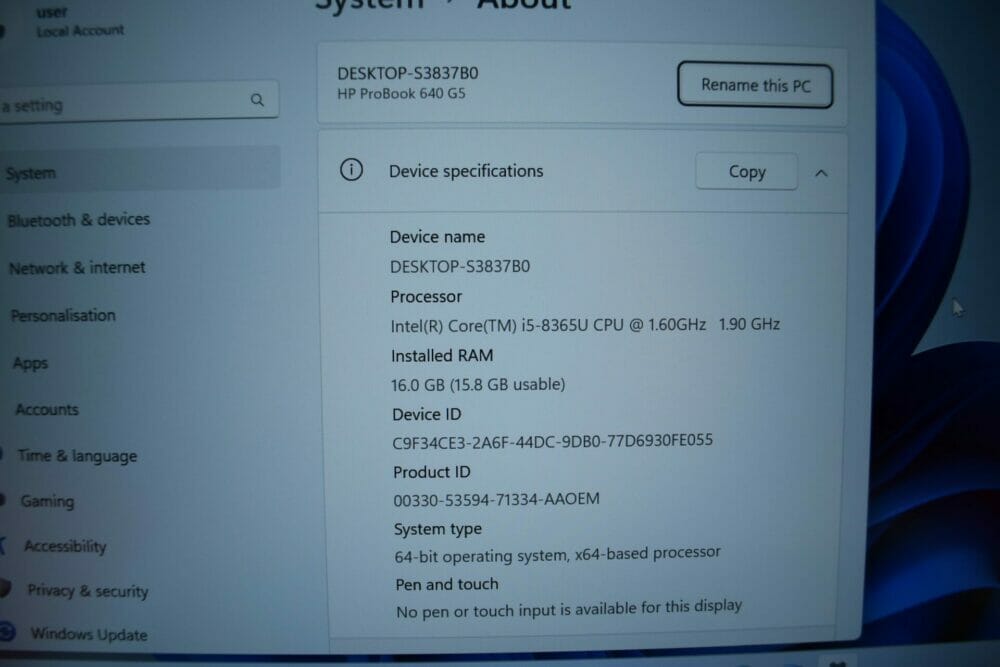Select Product ID 00330-53594-71334-AAOEM
The height and width of the screenshot is (667, 1000).
[496, 499]
